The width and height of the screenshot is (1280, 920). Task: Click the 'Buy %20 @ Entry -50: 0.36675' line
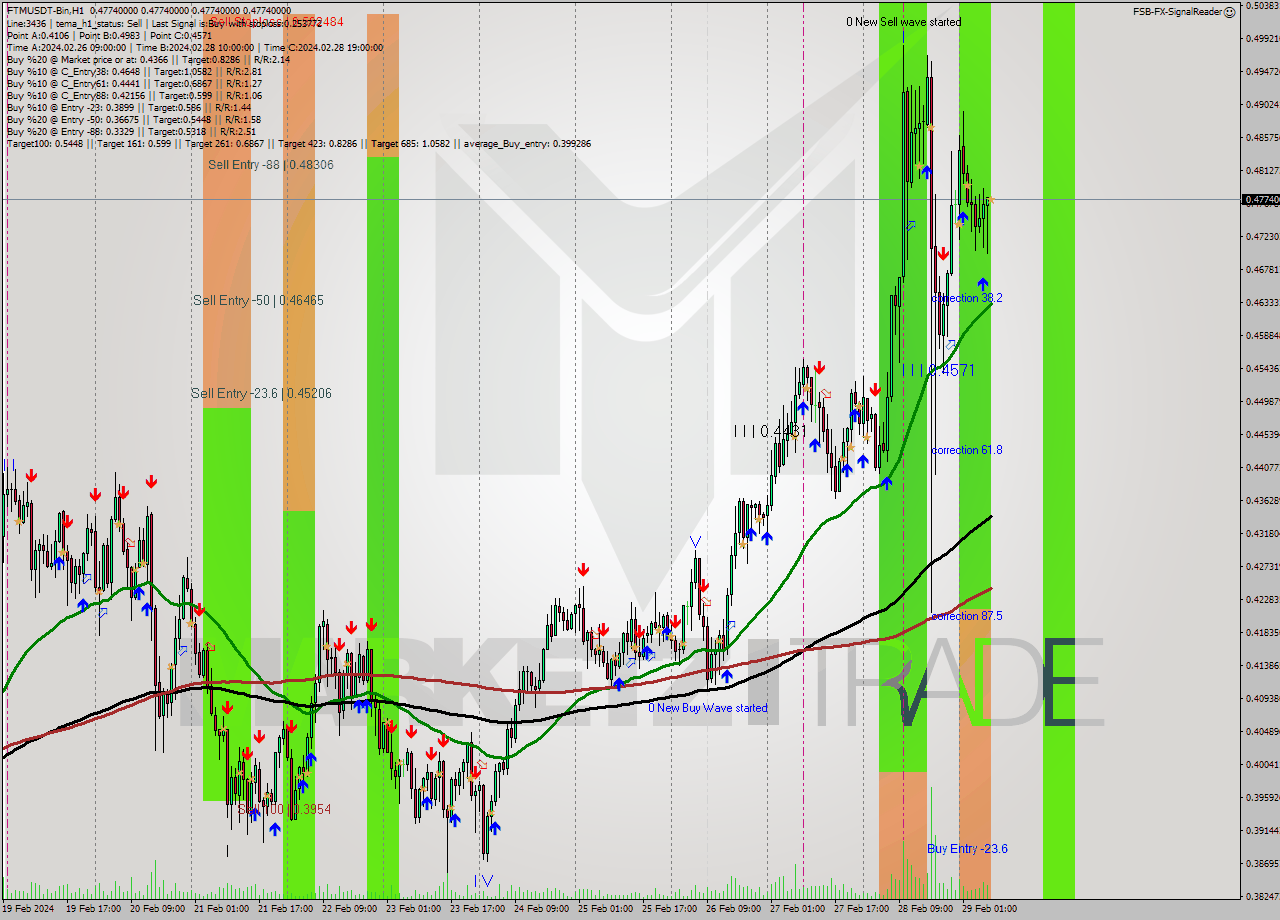point(134,119)
